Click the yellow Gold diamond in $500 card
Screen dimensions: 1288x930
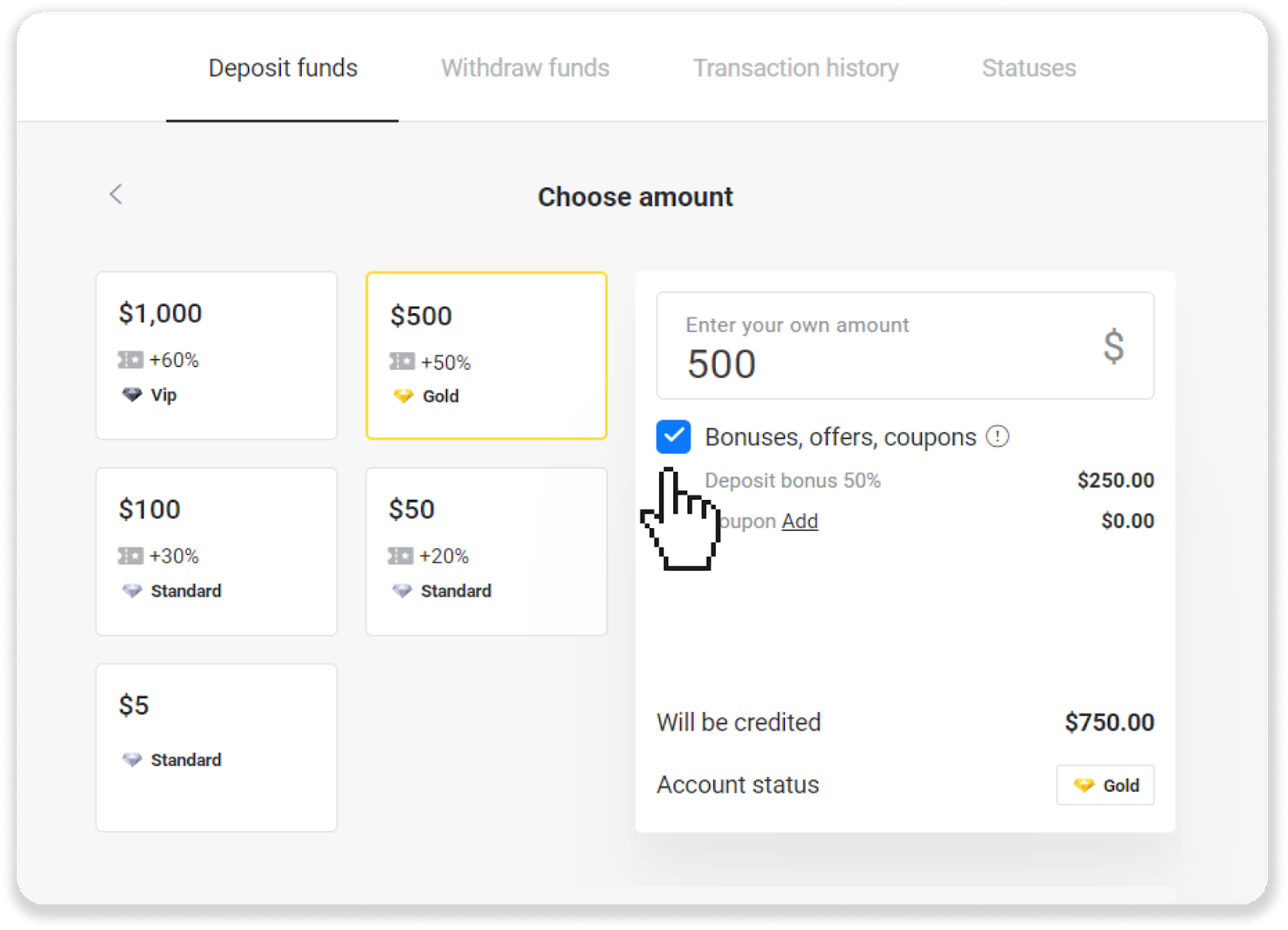pos(403,396)
